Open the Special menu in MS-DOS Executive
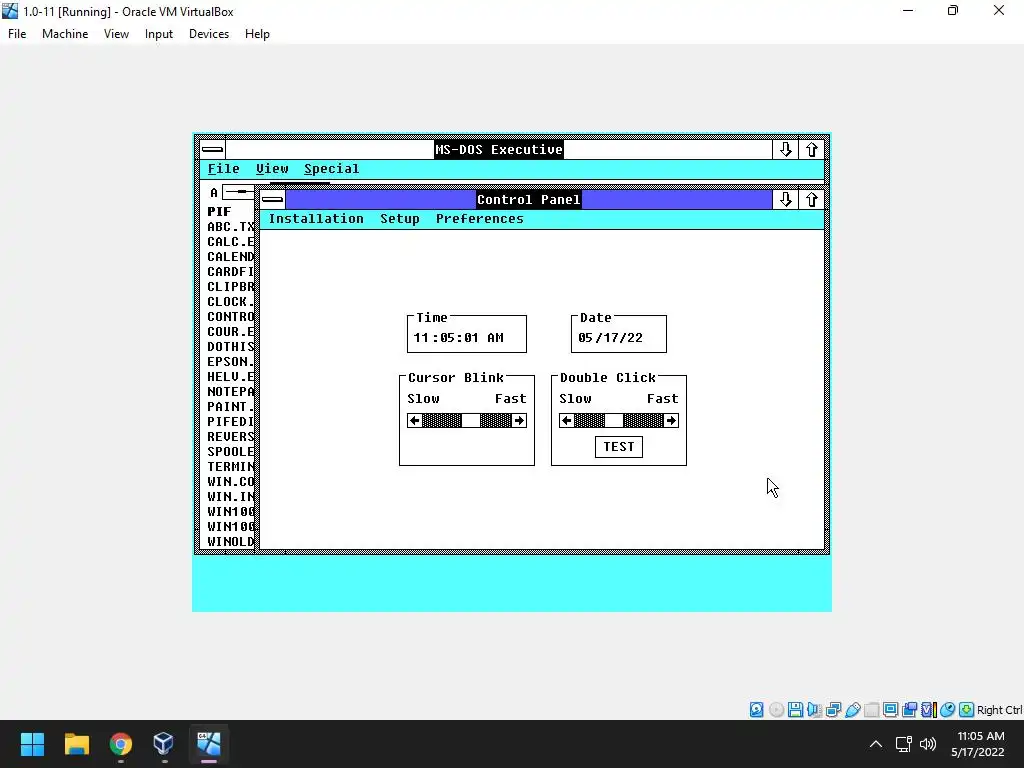1024x768 pixels. 331,168
